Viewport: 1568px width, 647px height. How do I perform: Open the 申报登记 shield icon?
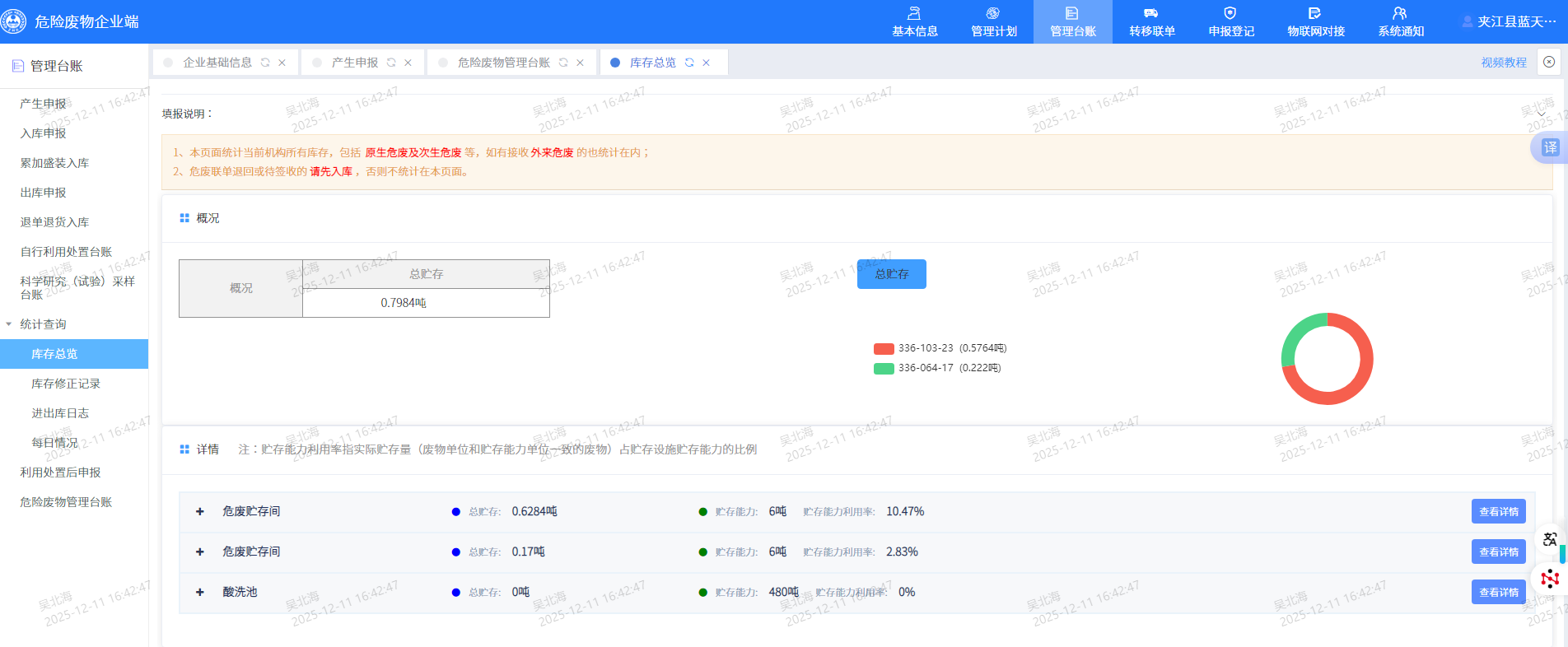point(1230,14)
